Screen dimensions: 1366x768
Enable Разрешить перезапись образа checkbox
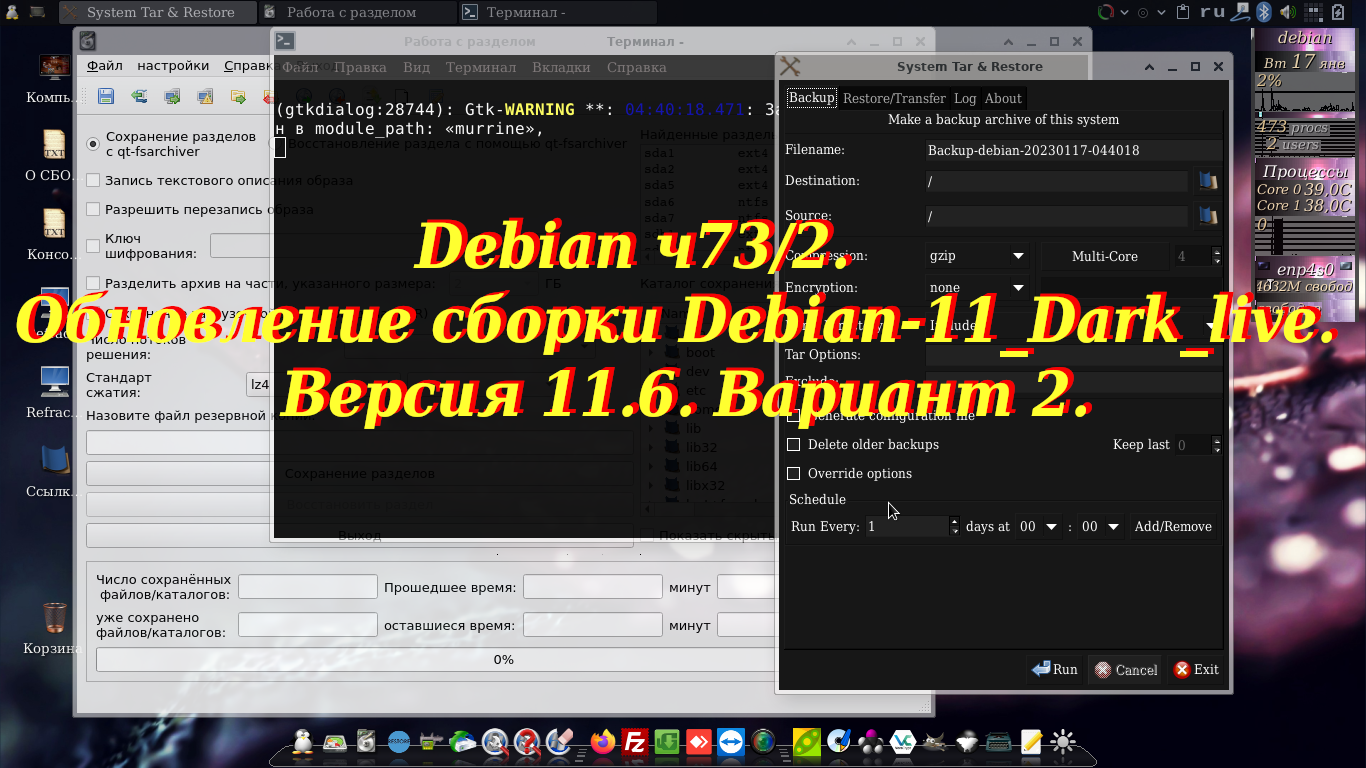[x=93, y=210]
